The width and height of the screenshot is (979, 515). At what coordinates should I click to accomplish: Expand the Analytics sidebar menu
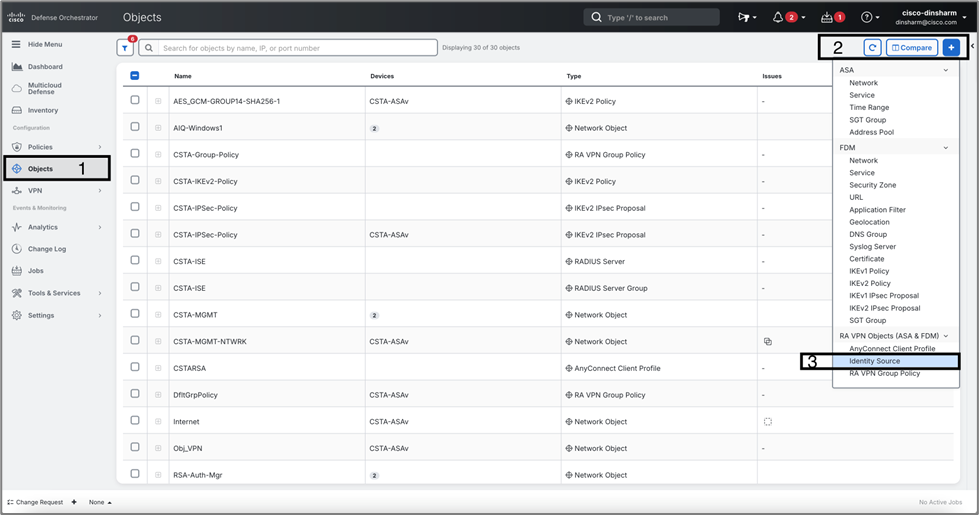click(100, 228)
